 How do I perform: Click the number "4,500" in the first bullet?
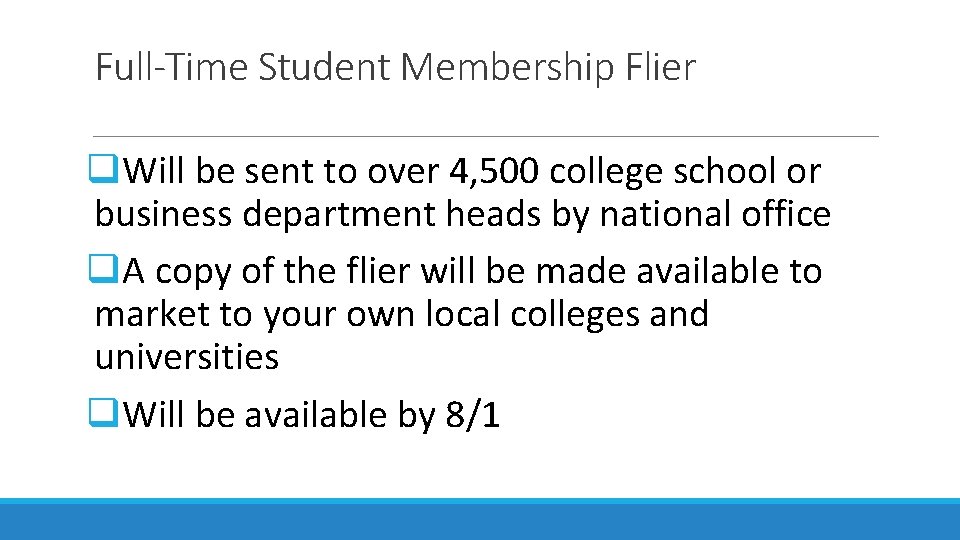click(x=494, y=171)
